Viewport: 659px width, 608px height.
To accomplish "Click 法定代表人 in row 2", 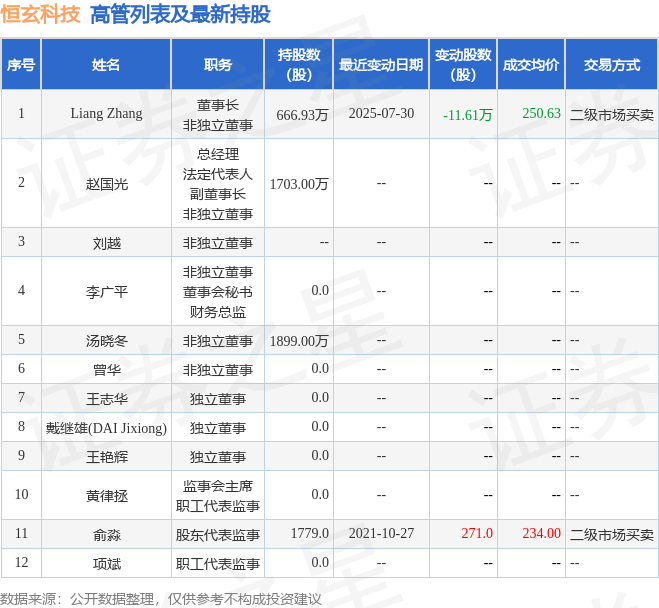I will click(218, 174).
